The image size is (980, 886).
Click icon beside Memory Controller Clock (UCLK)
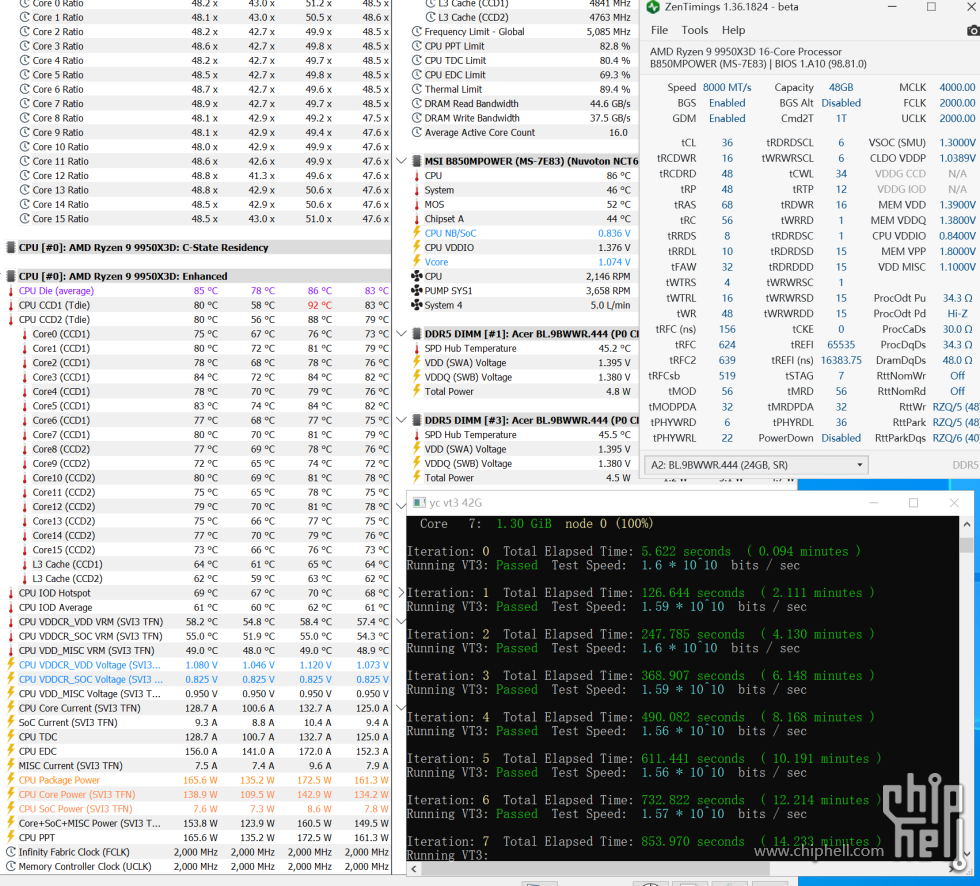(x=11, y=866)
